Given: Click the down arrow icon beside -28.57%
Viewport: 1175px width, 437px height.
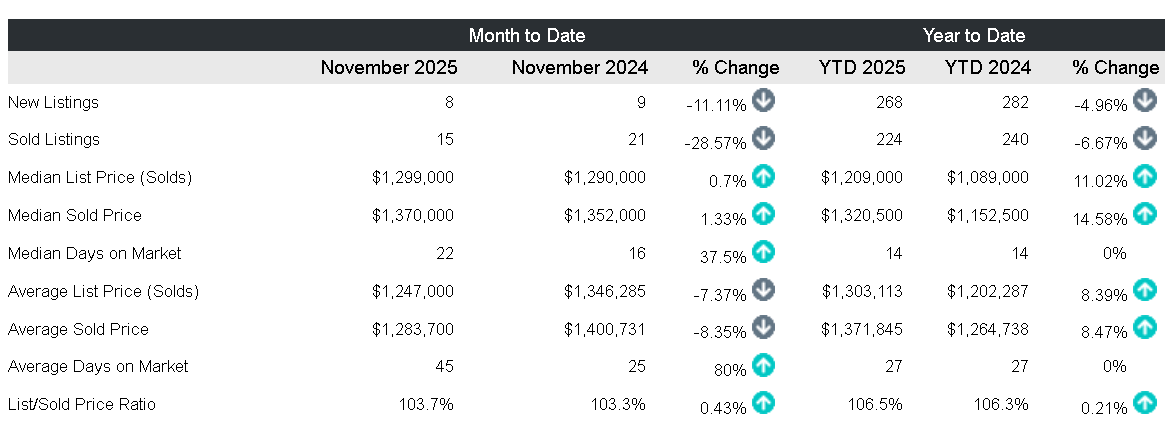Looking at the screenshot, I should coord(764,138).
